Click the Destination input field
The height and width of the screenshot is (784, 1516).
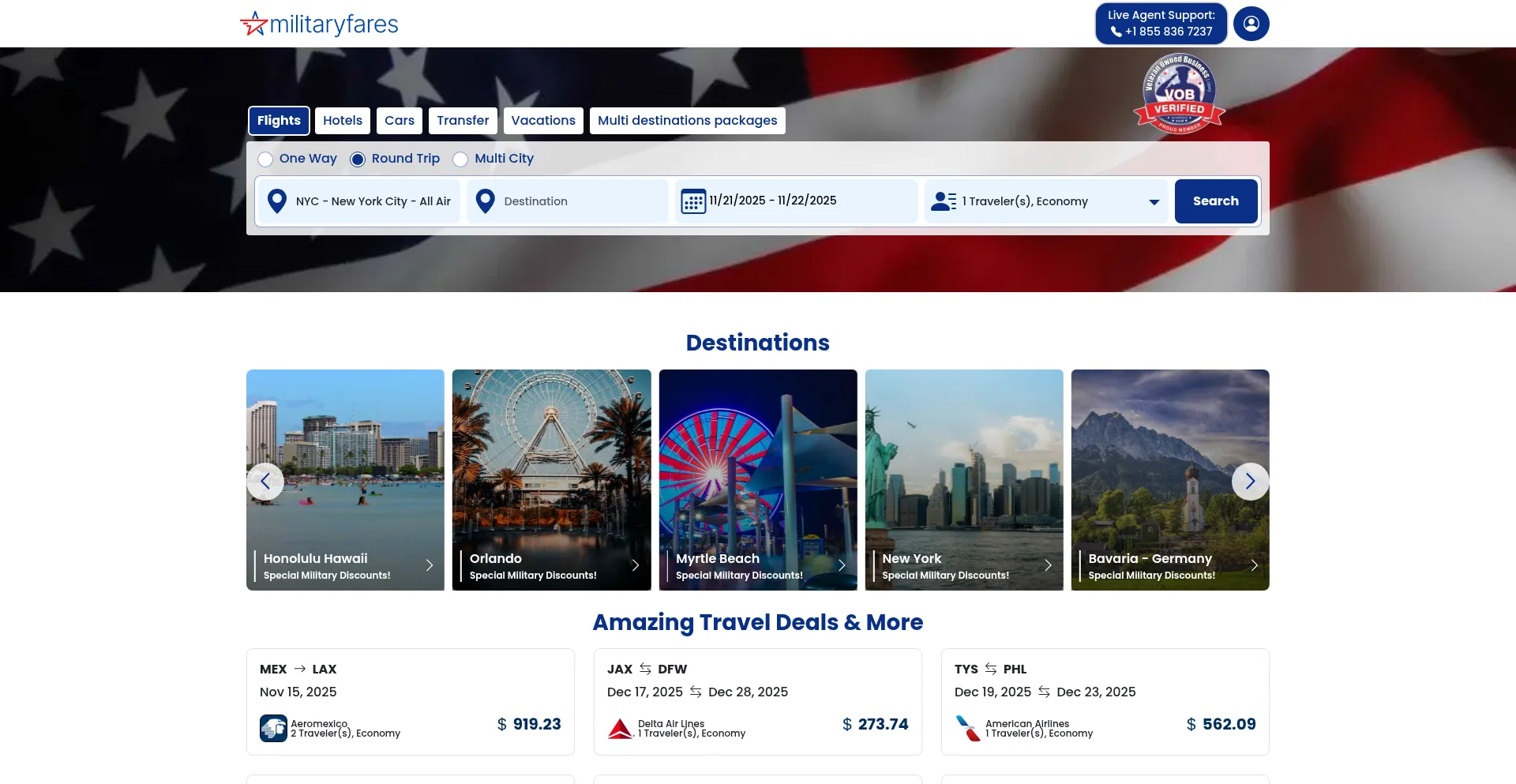[568, 201]
